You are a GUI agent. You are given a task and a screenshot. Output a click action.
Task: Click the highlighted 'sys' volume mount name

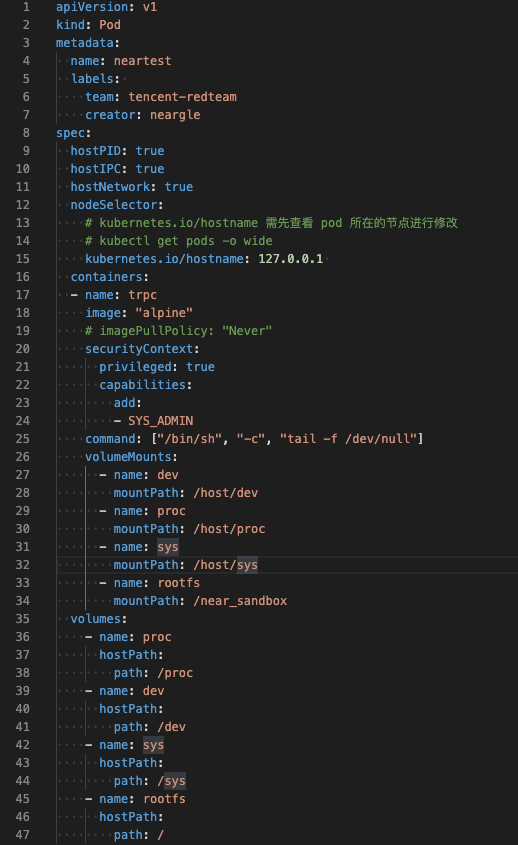168,547
